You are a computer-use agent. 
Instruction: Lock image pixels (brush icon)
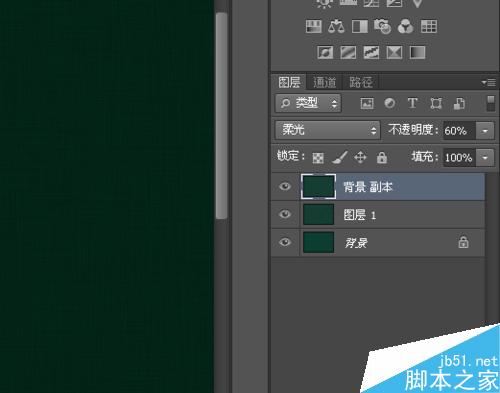point(339,157)
